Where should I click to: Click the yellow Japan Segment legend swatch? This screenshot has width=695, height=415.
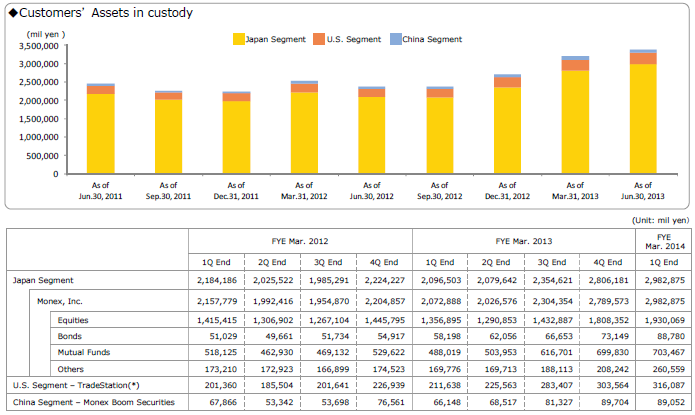(x=239, y=39)
